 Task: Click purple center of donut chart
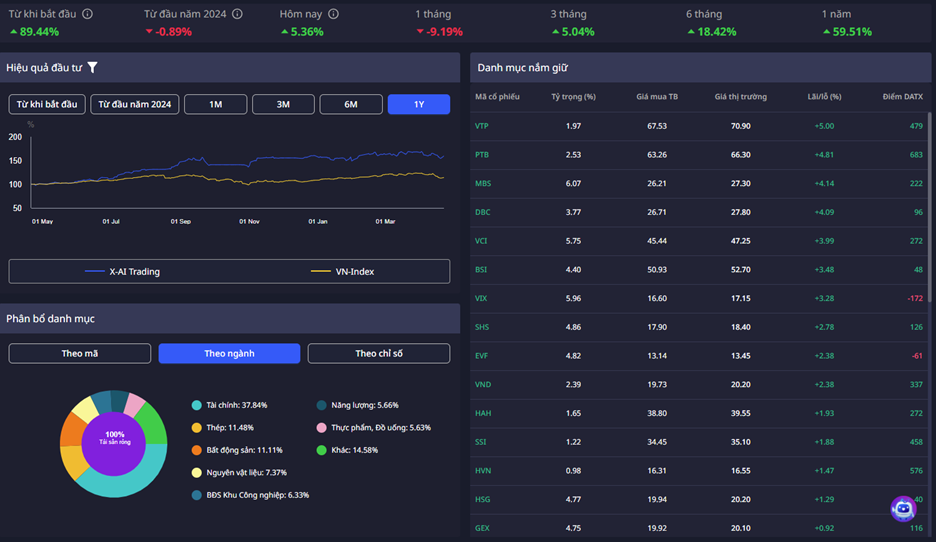[x=113, y=439]
